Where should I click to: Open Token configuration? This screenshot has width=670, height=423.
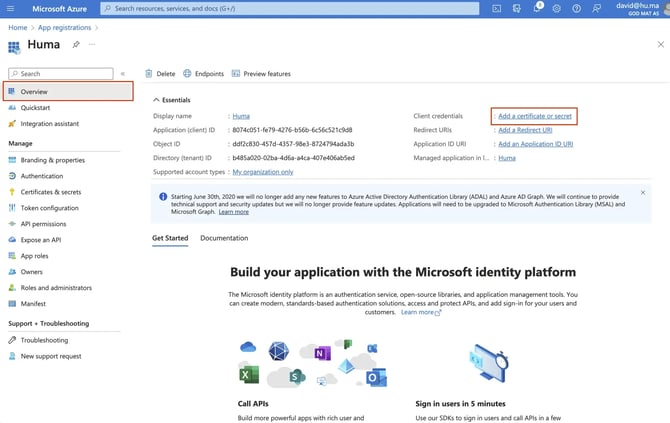pos(49,208)
